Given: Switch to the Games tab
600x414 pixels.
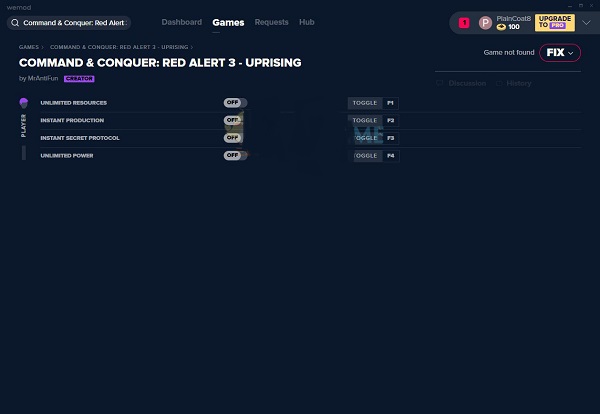Looking at the screenshot, I should 228,23.
